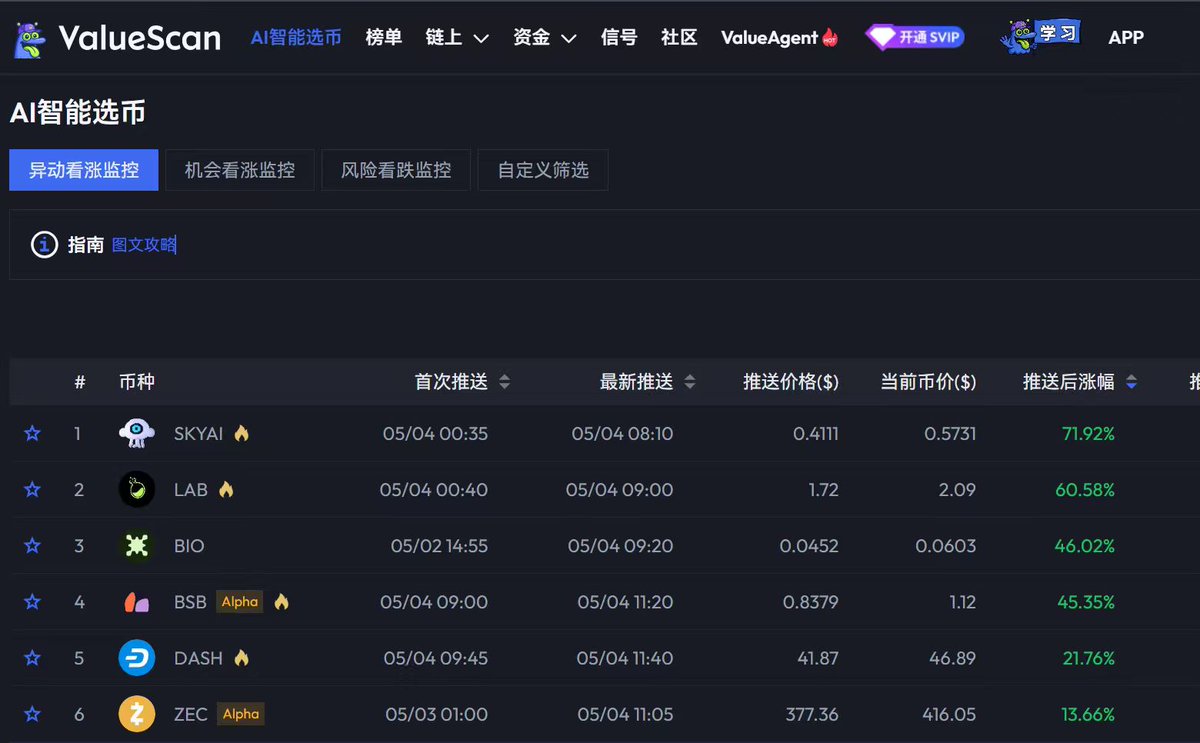The width and height of the screenshot is (1200, 743).
Task: Star the SKYAI row as favorite
Action: (32, 434)
